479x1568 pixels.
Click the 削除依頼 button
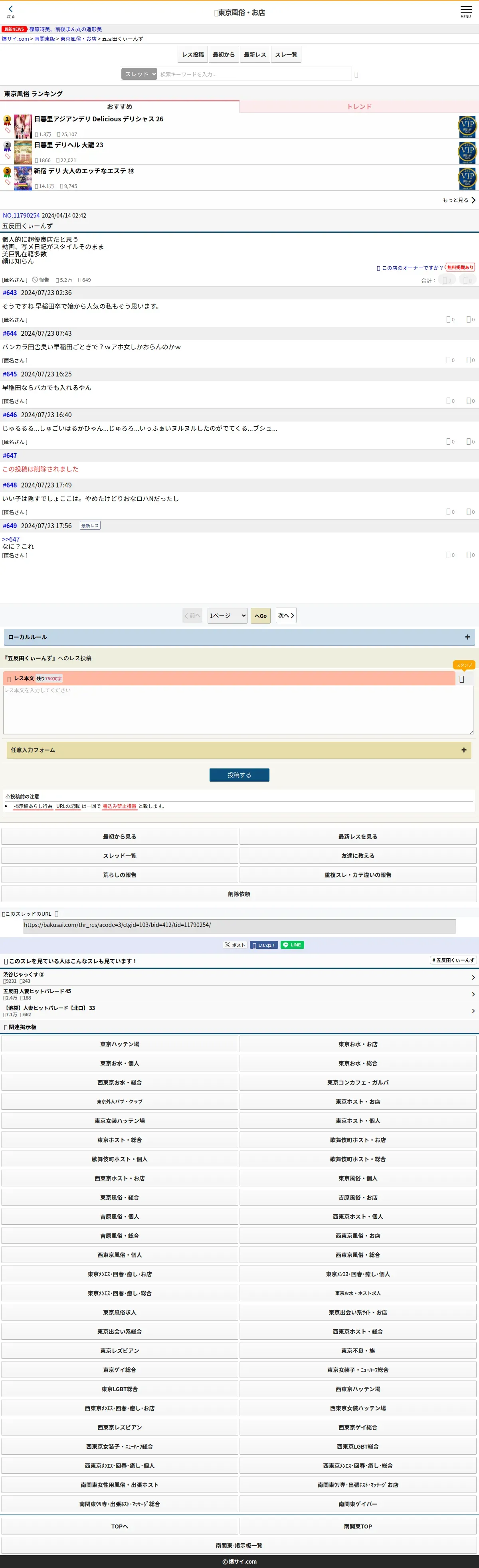(x=239, y=894)
